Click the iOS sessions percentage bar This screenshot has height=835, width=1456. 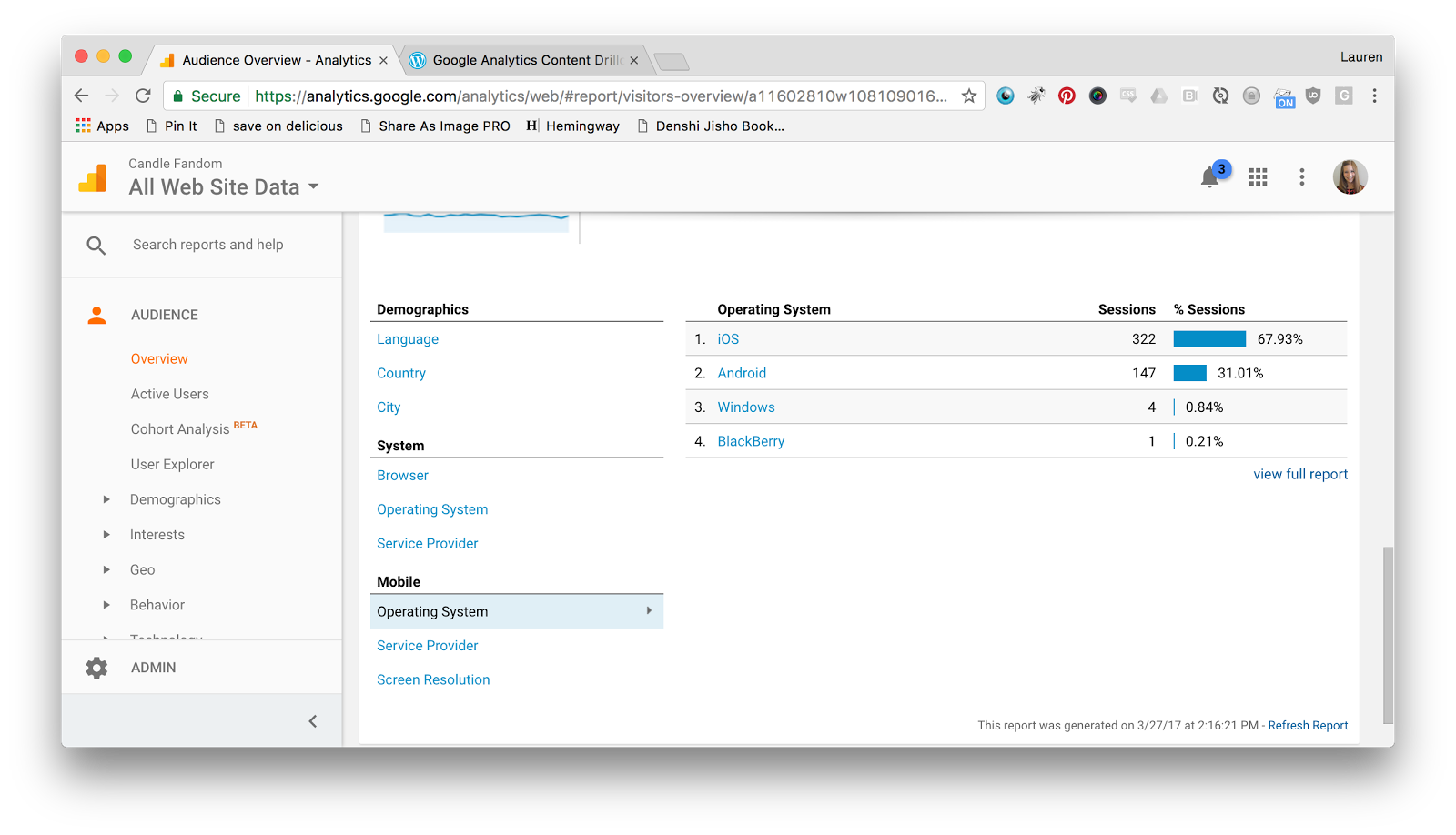point(1209,339)
